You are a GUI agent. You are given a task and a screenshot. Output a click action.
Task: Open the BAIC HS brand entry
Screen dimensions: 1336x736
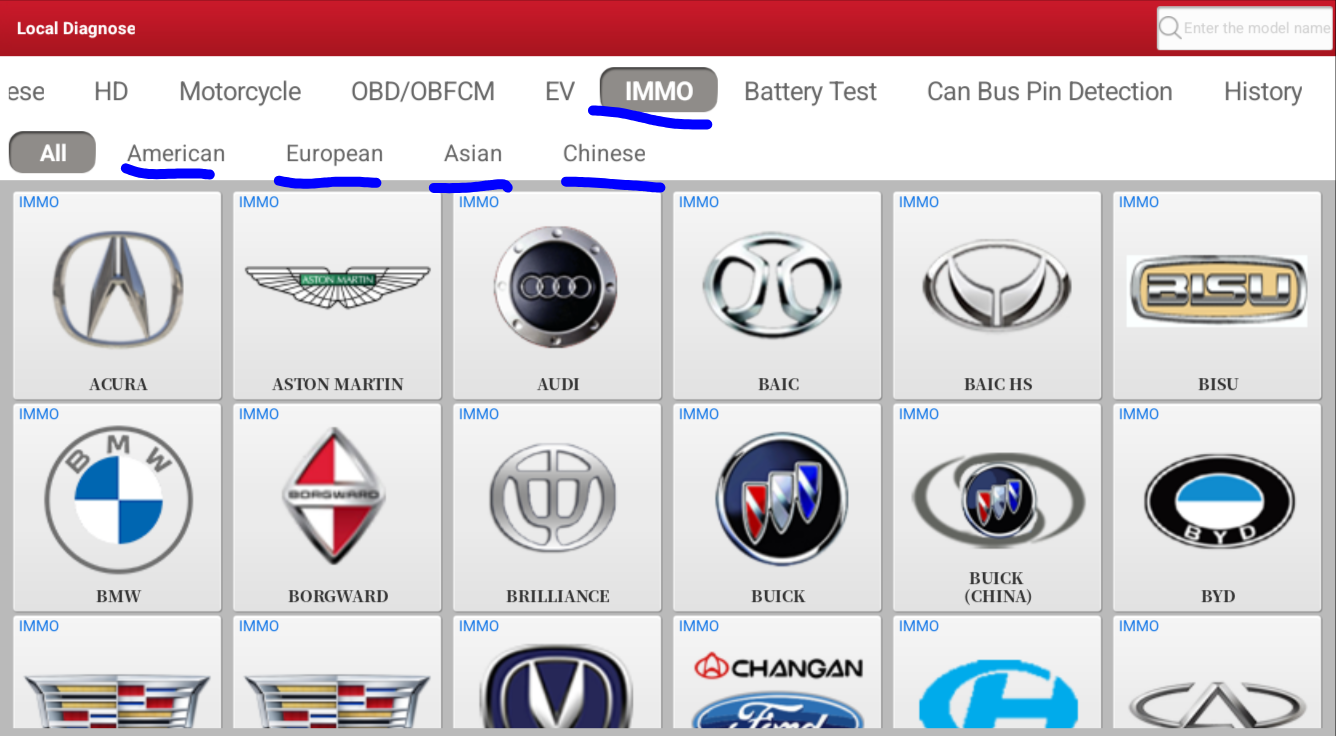[997, 295]
